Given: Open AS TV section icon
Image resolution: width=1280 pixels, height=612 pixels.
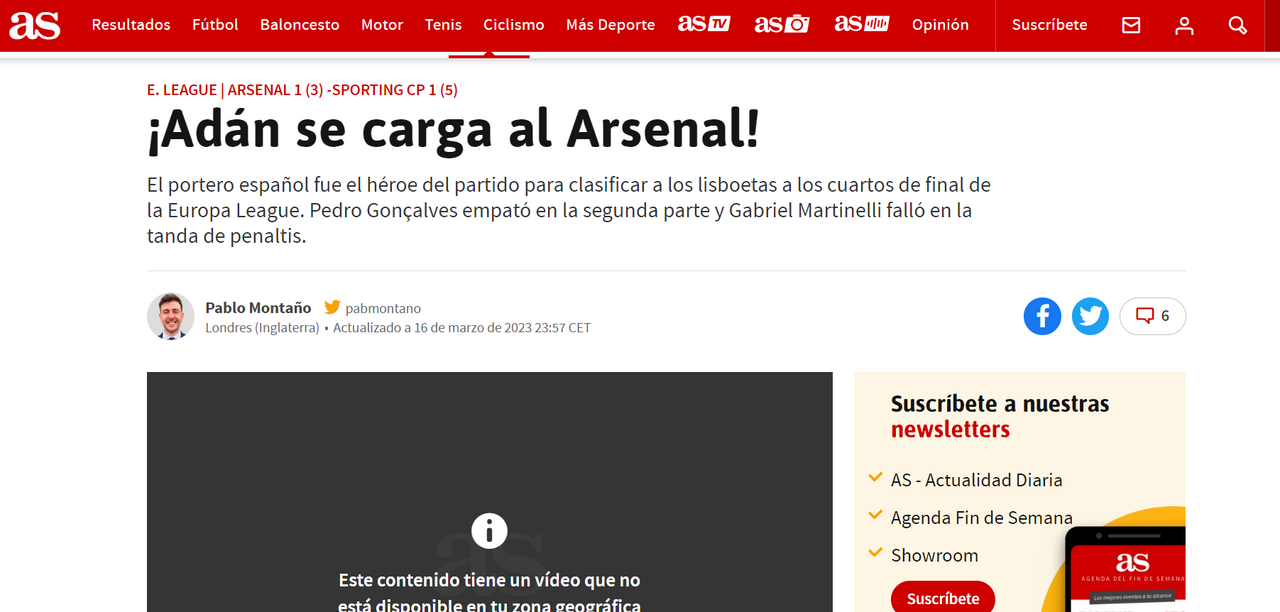Looking at the screenshot, I should coord(704,24).
